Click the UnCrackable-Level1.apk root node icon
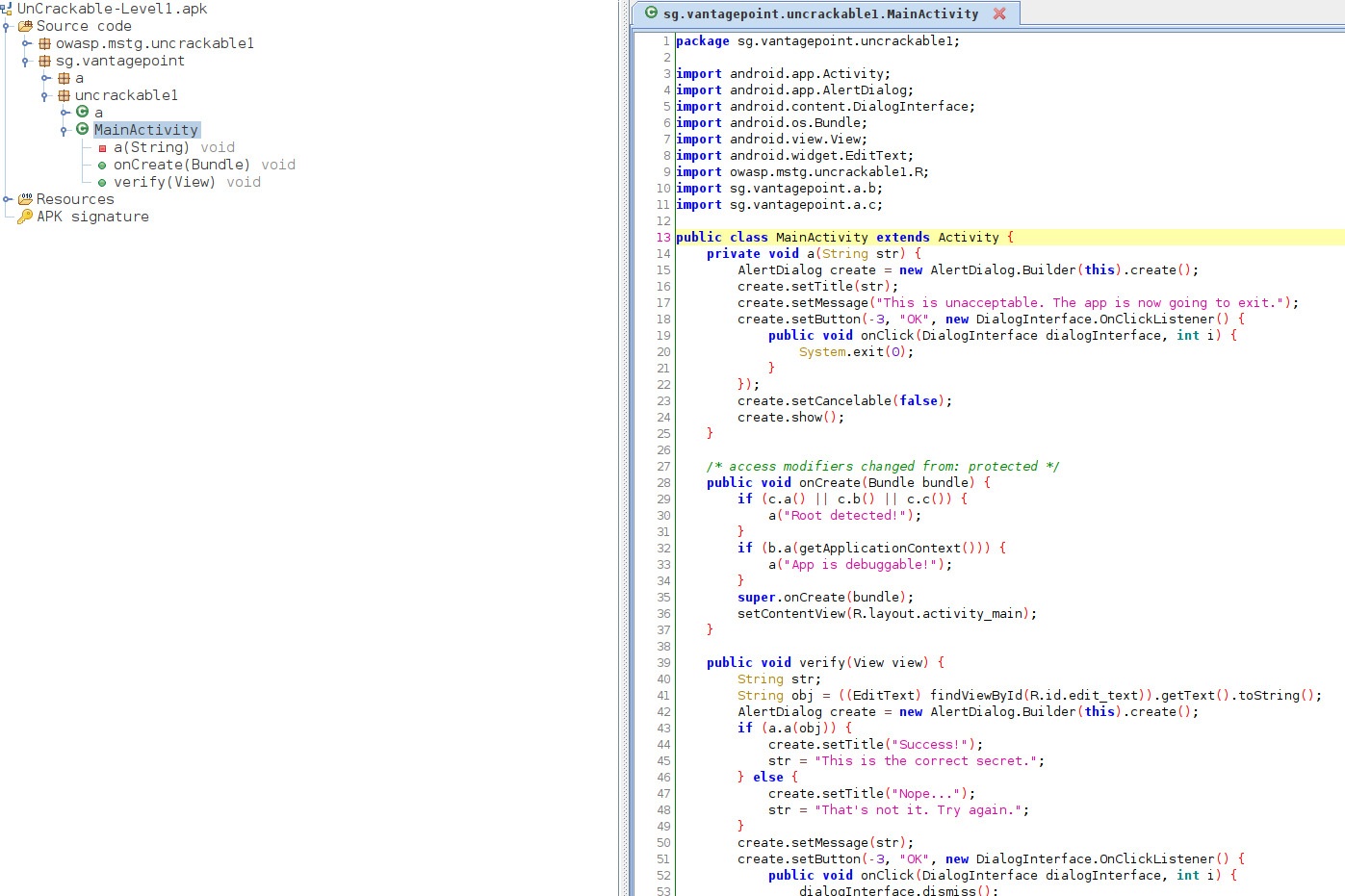Viewport: 1345px width, 896px height. [x=6, y=9]
